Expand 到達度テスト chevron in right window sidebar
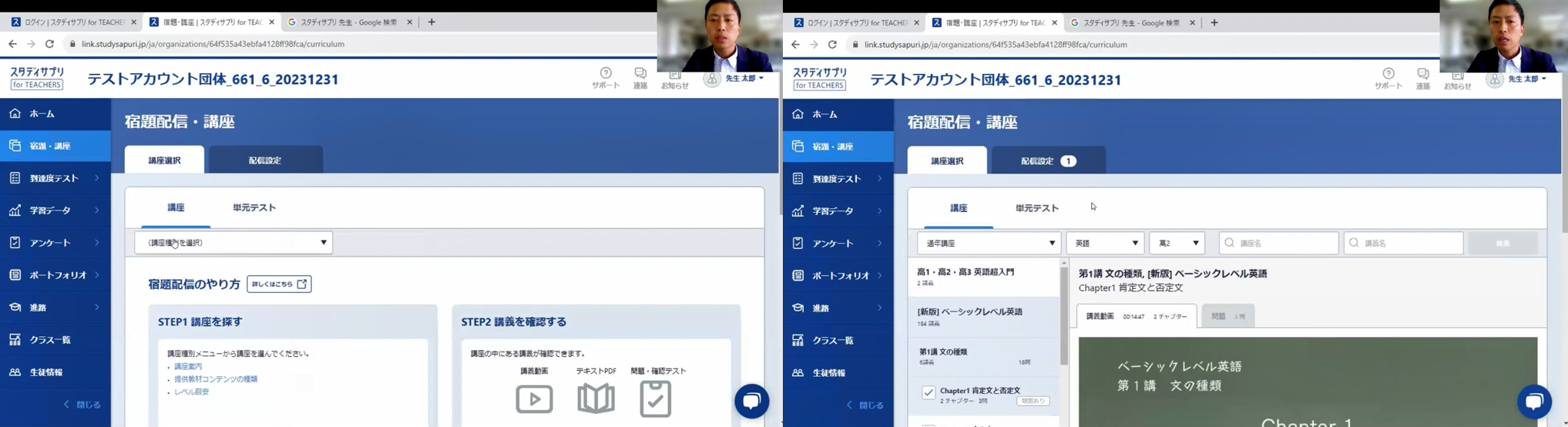 pyautogui.click(x=880, y=179)
